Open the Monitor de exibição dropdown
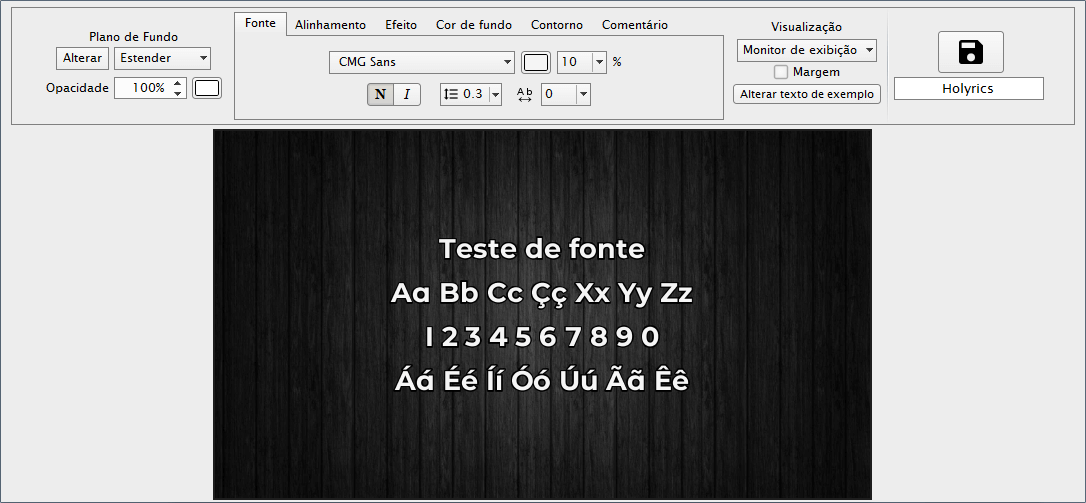 pos(807,50)
